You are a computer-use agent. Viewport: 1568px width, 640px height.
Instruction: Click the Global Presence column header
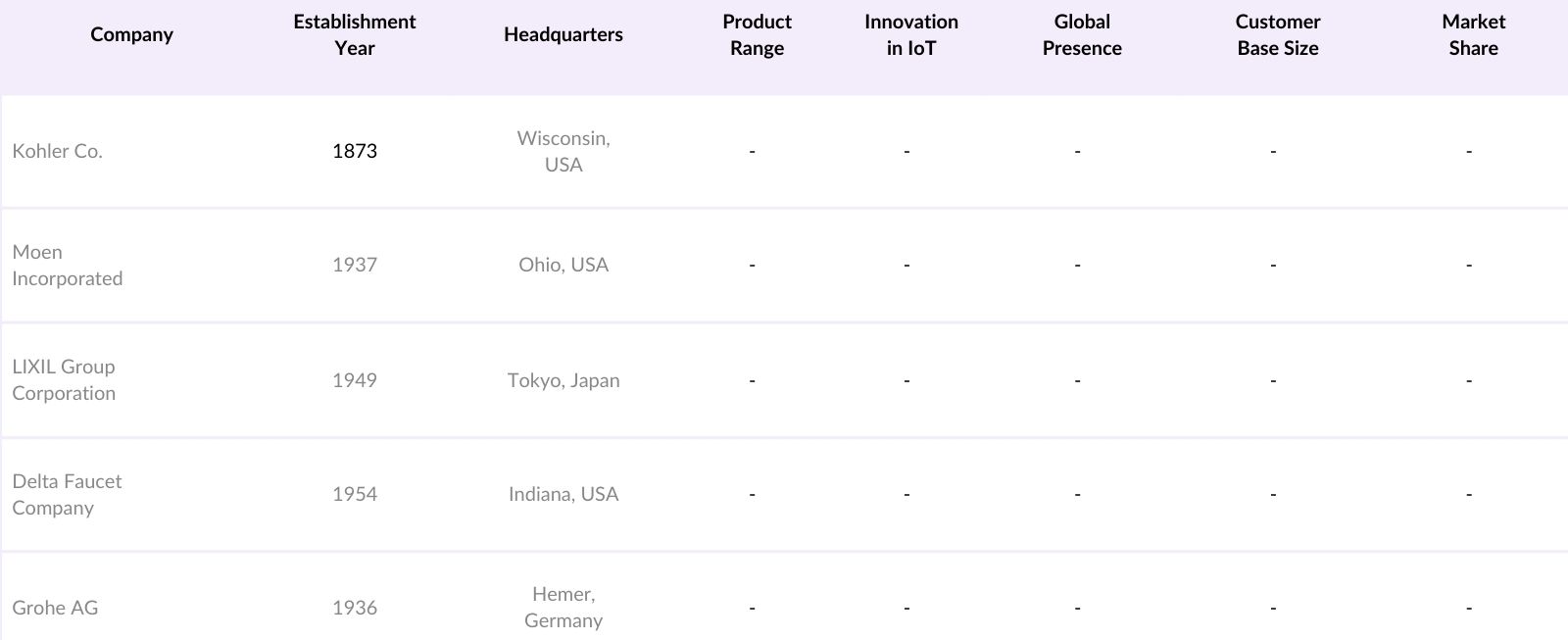1082,35
